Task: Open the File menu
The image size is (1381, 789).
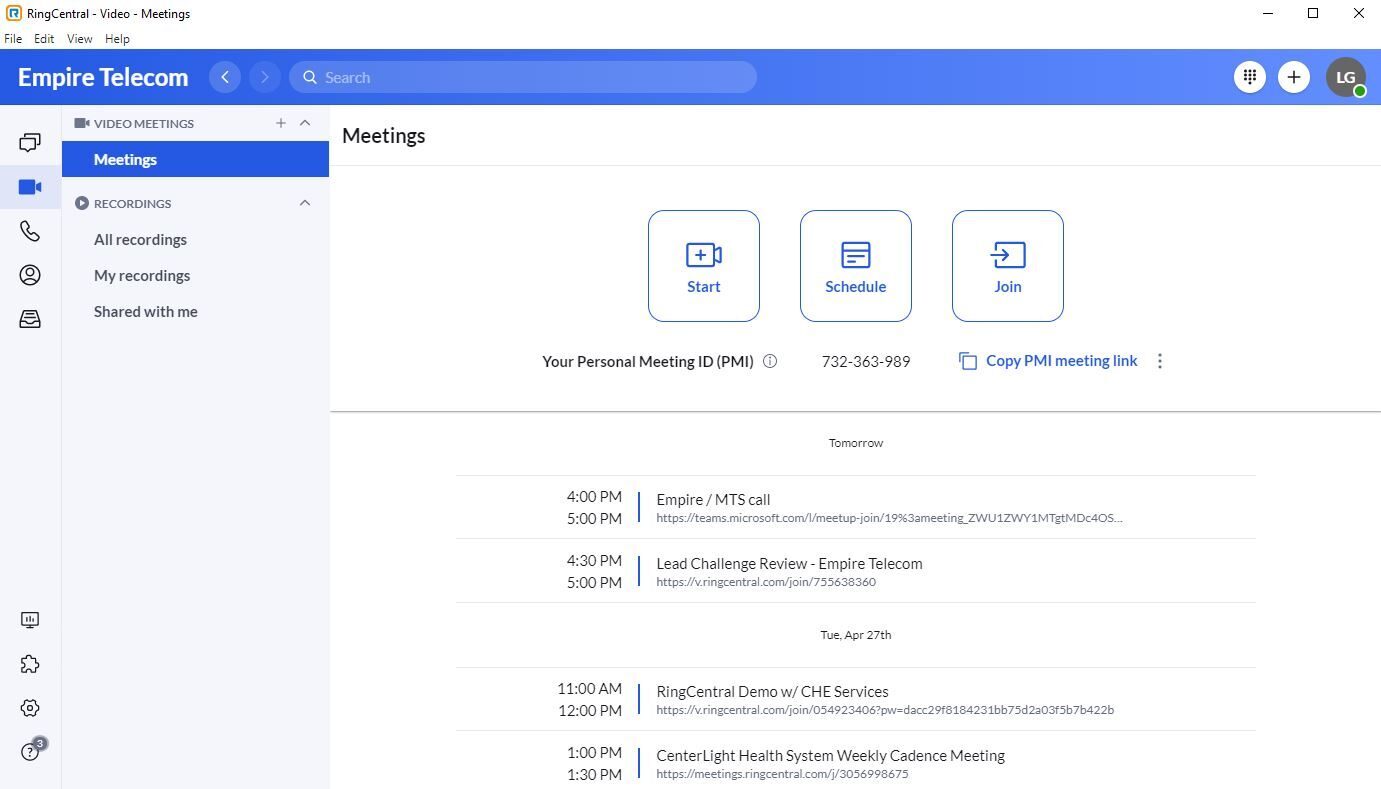Action: click(13, 39)
